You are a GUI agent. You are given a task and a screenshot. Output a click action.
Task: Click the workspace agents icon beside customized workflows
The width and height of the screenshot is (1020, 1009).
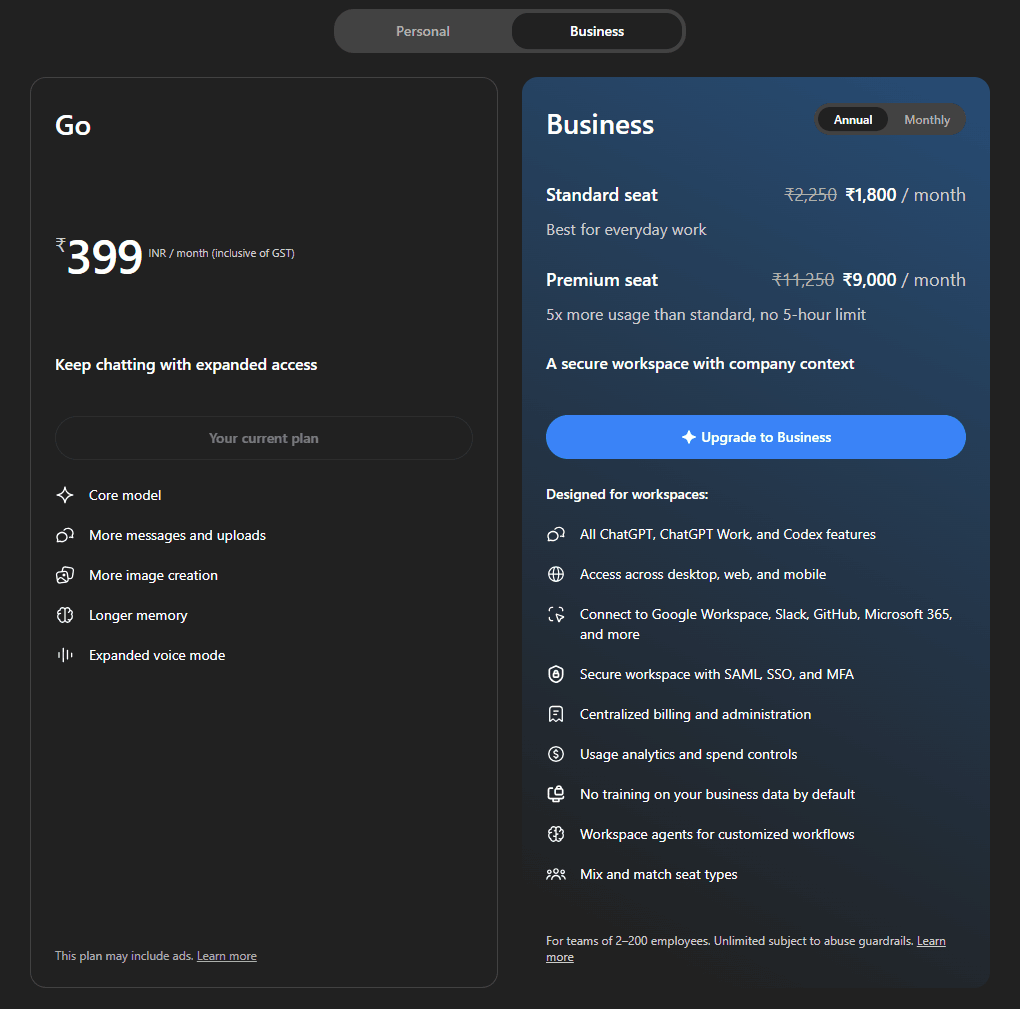tap(556, 834)
